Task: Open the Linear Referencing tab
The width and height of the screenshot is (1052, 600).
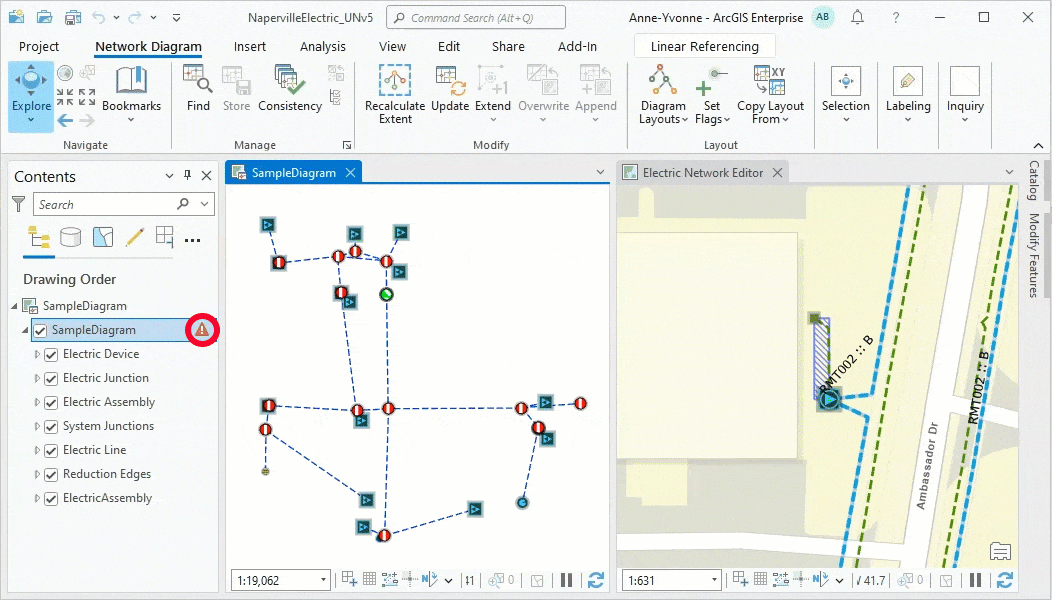Action: tap(704, 46)
